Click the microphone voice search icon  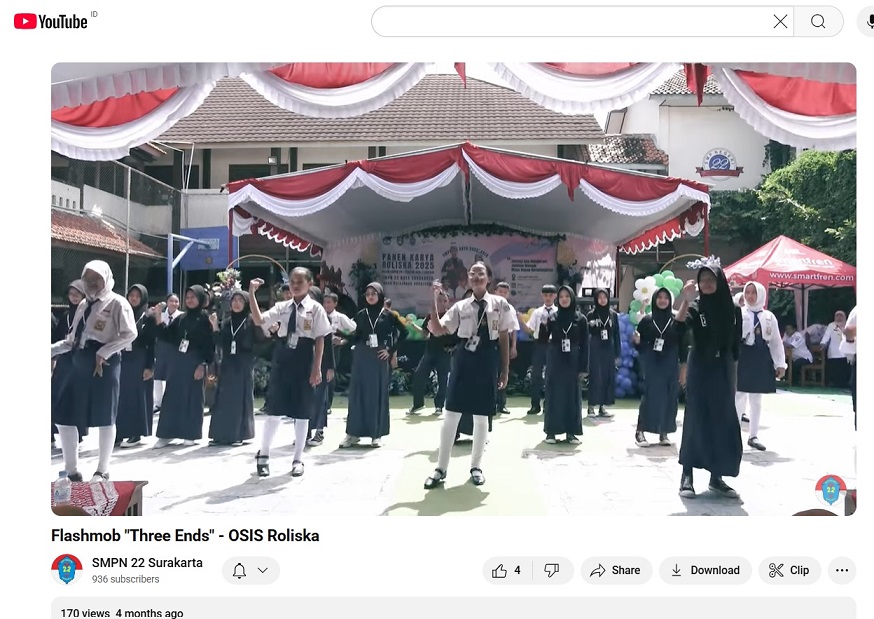pos(868,21)
